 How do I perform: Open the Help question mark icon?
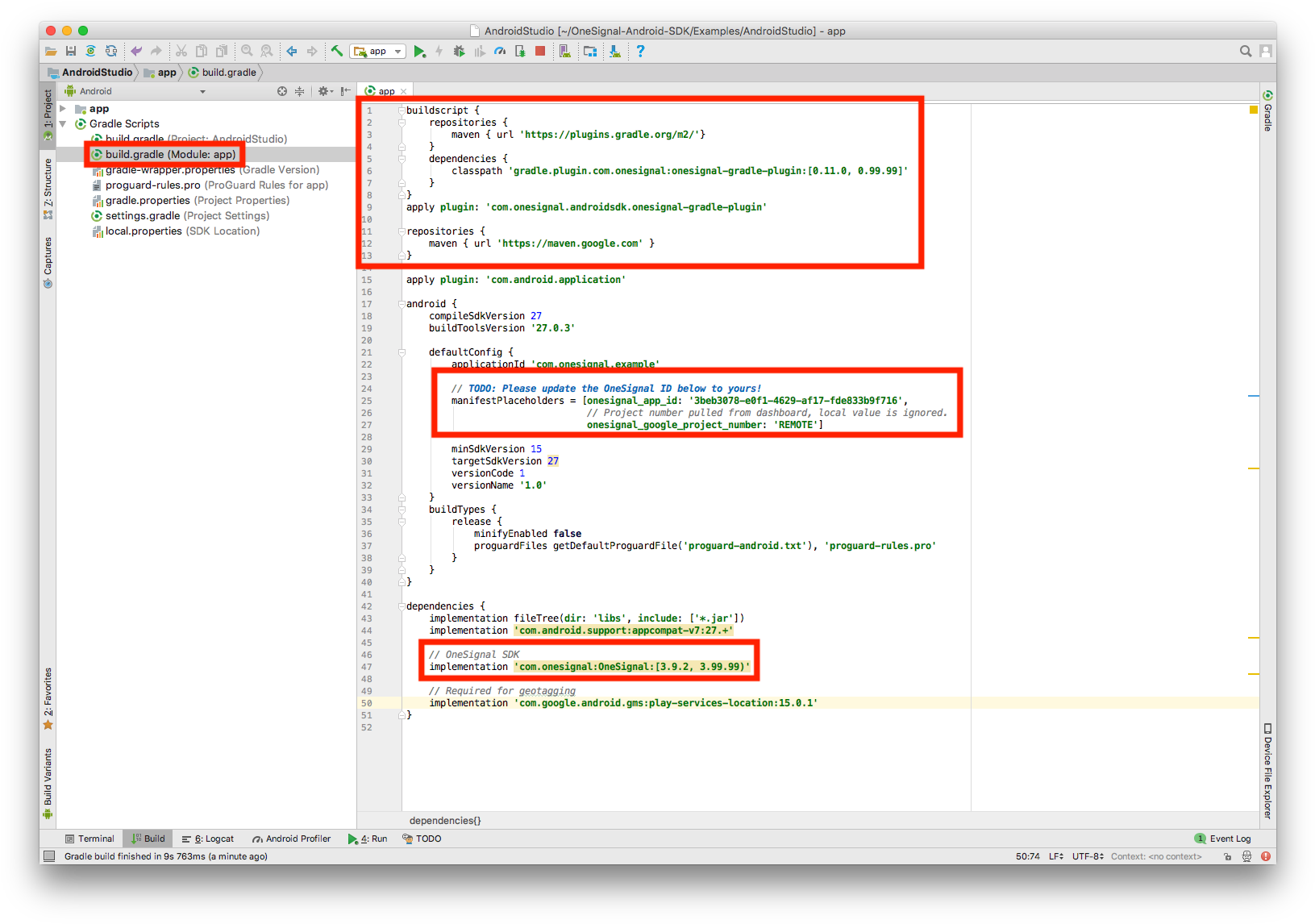[x=640, y=52]
